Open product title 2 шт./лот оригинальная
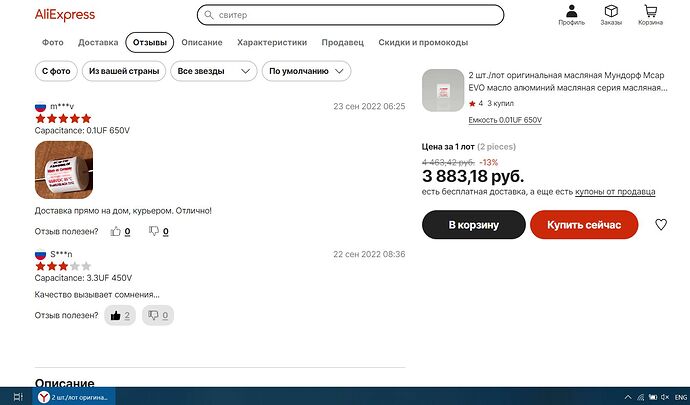 point(568,81)
